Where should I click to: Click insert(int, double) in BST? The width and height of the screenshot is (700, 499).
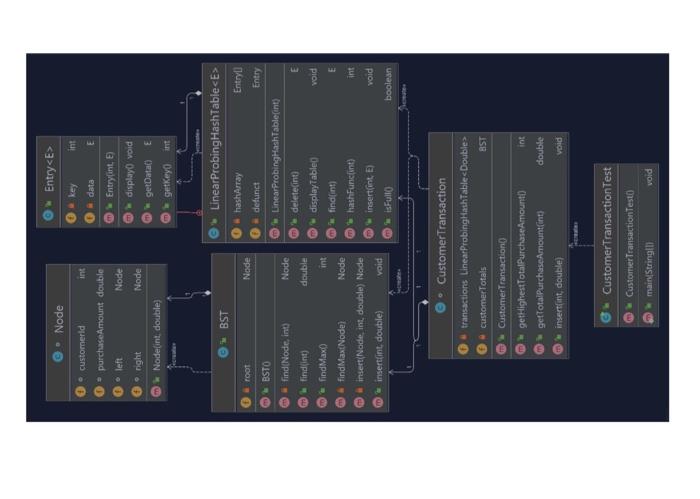click(379, 346)
